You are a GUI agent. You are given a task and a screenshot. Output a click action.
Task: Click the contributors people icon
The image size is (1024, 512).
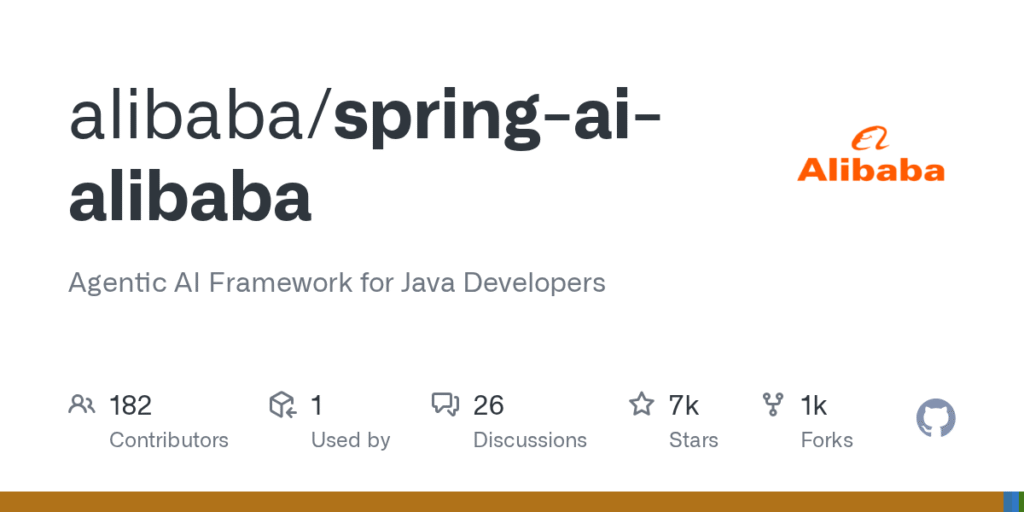point(81,404)
